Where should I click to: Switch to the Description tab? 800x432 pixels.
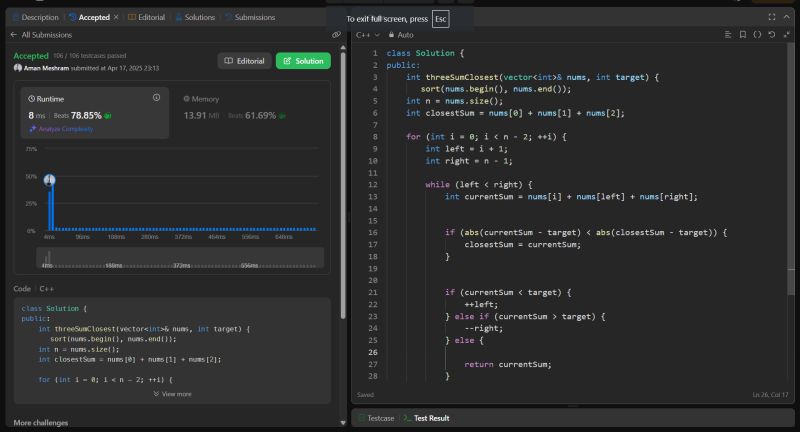(35, 17)
